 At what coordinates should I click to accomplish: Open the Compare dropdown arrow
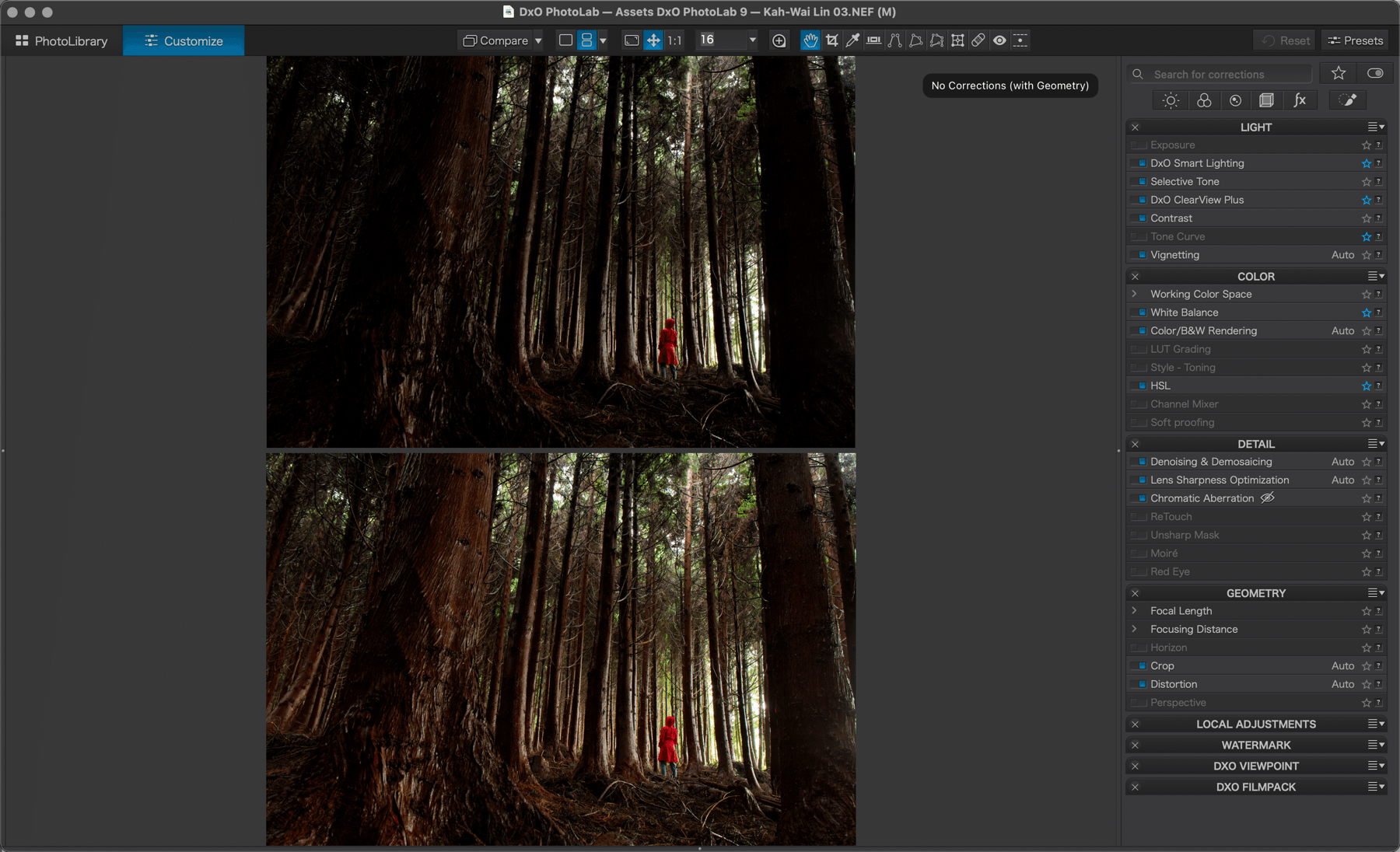538,40
